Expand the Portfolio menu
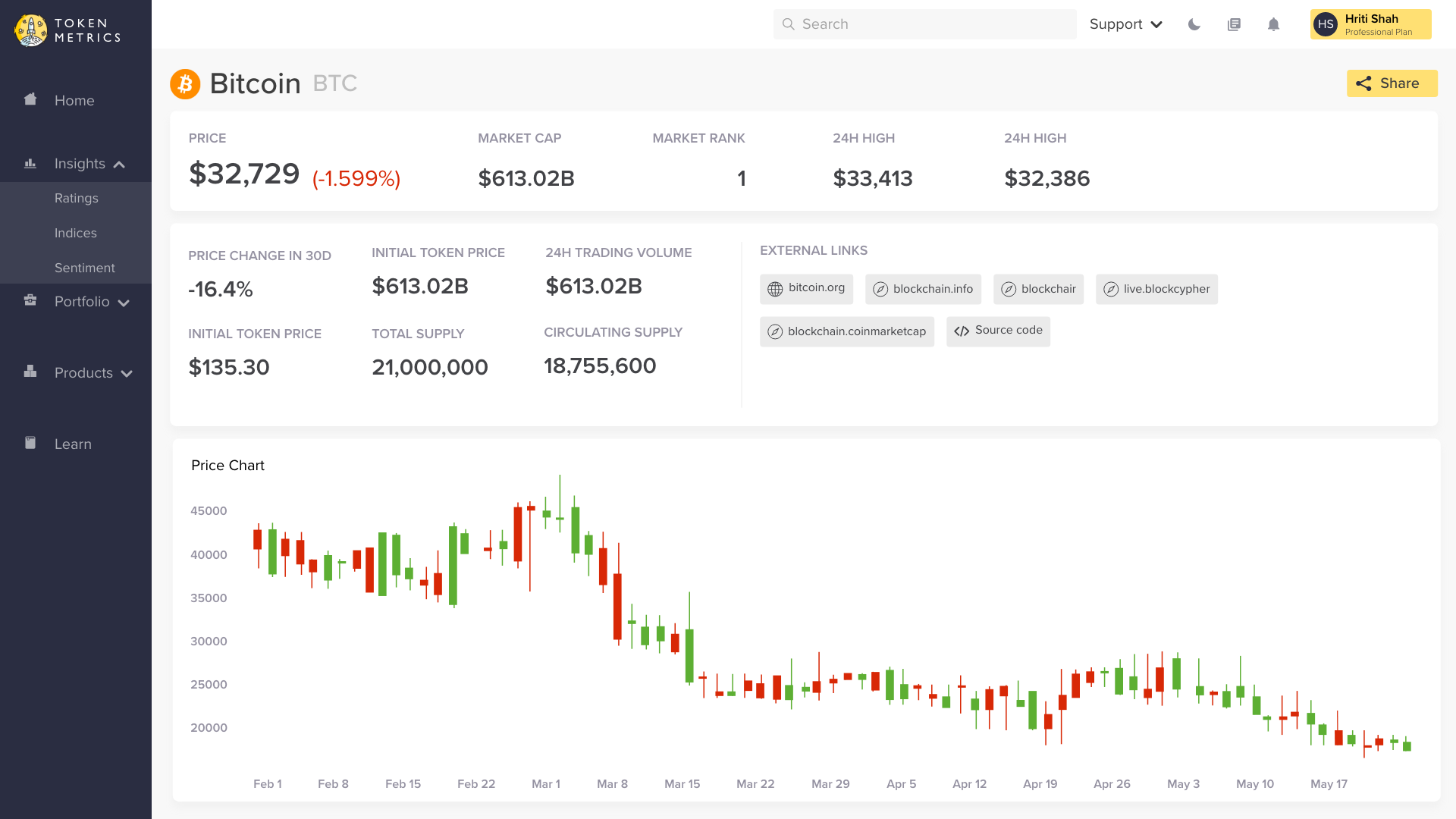 (x=124, y=303)
